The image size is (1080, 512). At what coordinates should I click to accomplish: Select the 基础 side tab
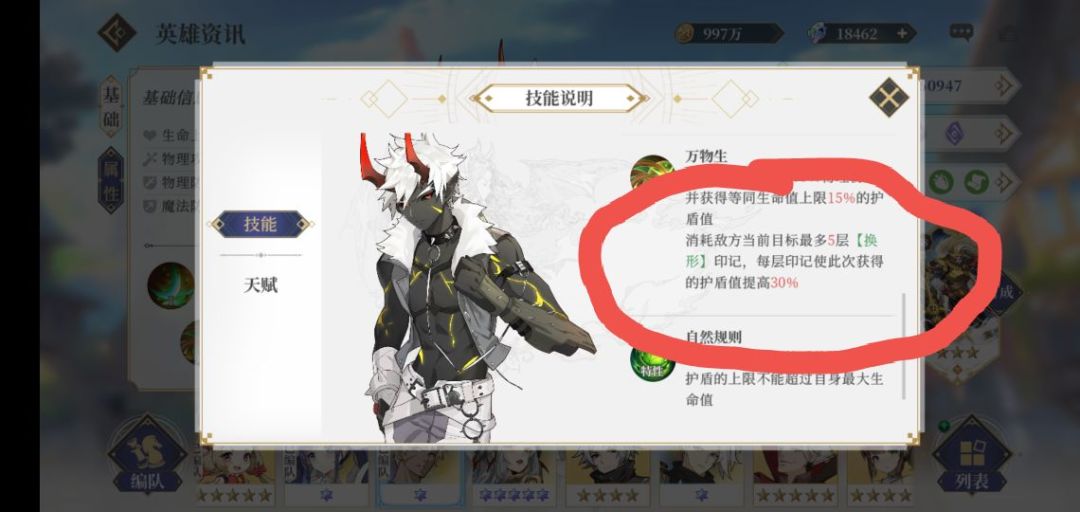coord(111,105)
